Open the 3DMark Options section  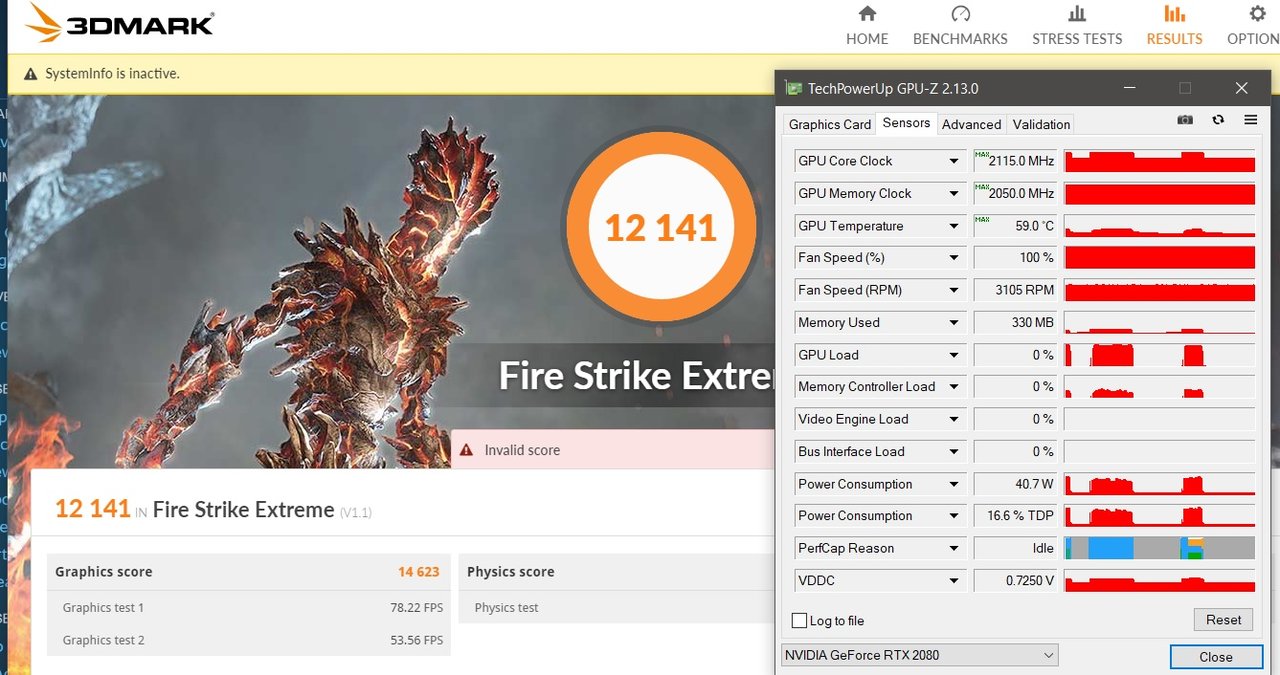coord(1254,26)
